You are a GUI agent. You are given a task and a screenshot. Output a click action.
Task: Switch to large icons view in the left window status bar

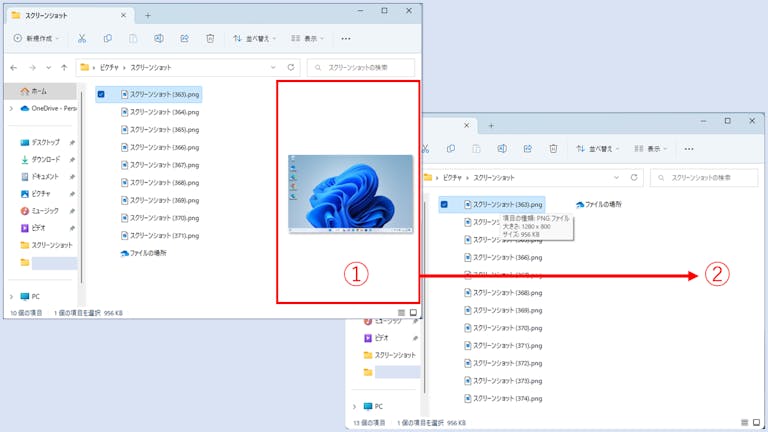click(413, 313)
